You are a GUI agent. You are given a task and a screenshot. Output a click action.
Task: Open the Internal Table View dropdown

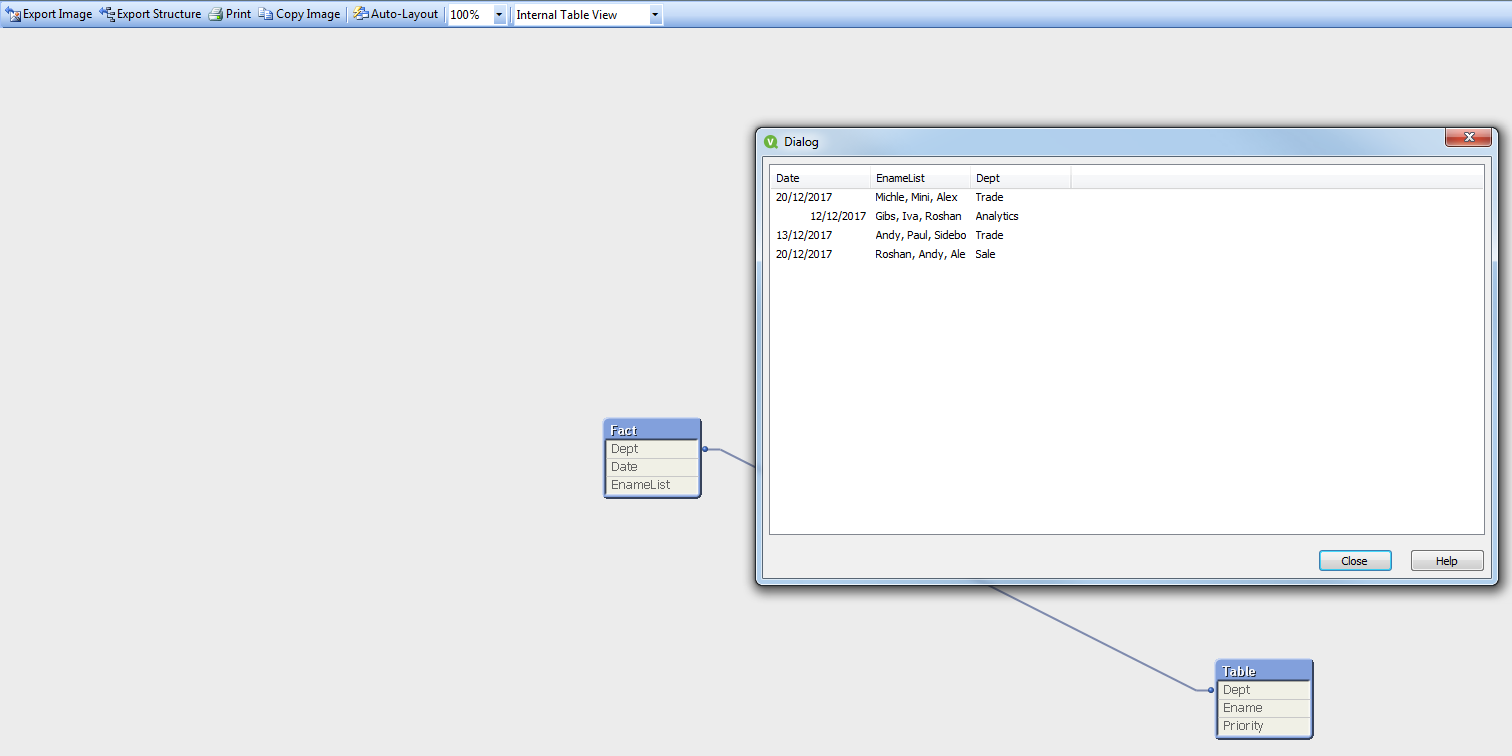(655, 15)
